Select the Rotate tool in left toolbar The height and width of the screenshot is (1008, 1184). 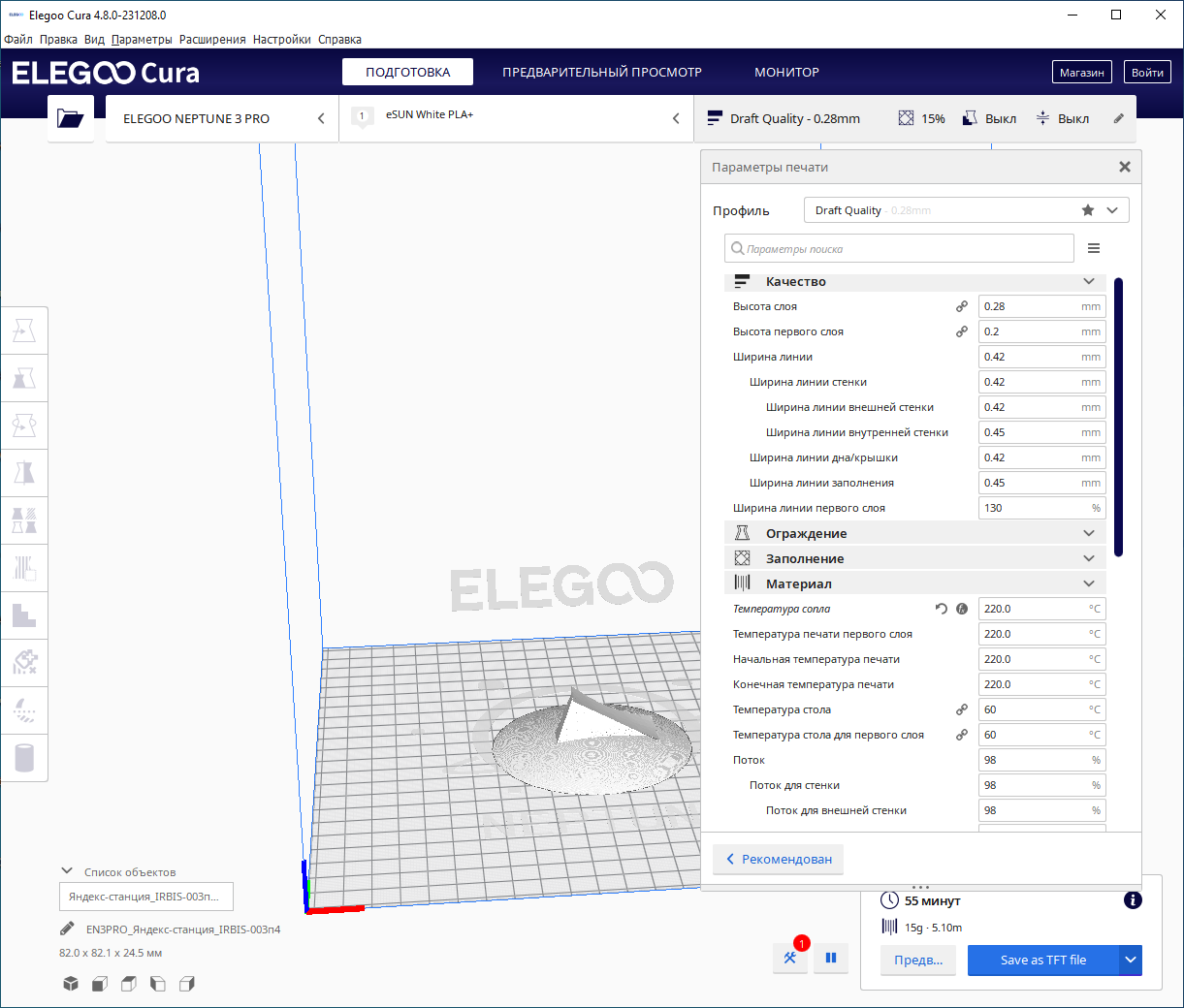[x=24, y=425]
